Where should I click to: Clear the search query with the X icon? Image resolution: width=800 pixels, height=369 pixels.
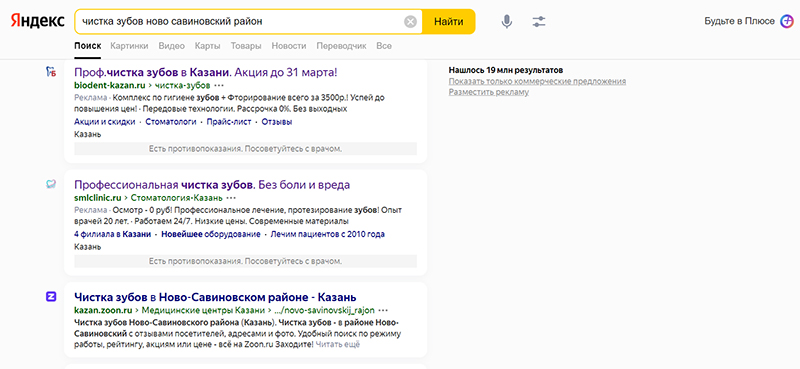411,21
